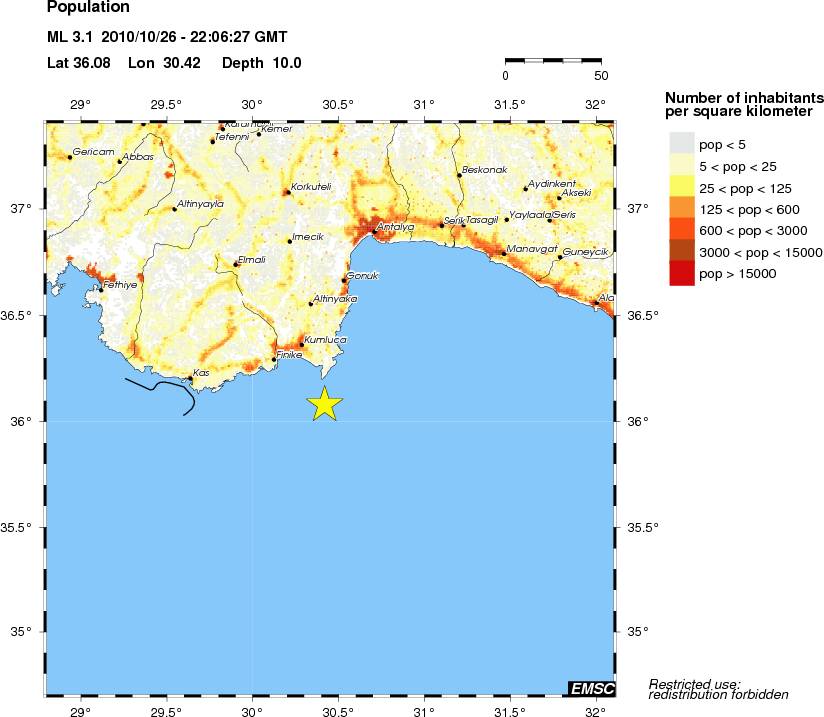Screen dimensions: 824x717
Task: Select the '25 < pop < 125' yellow swatch
Action: point(681,188)
